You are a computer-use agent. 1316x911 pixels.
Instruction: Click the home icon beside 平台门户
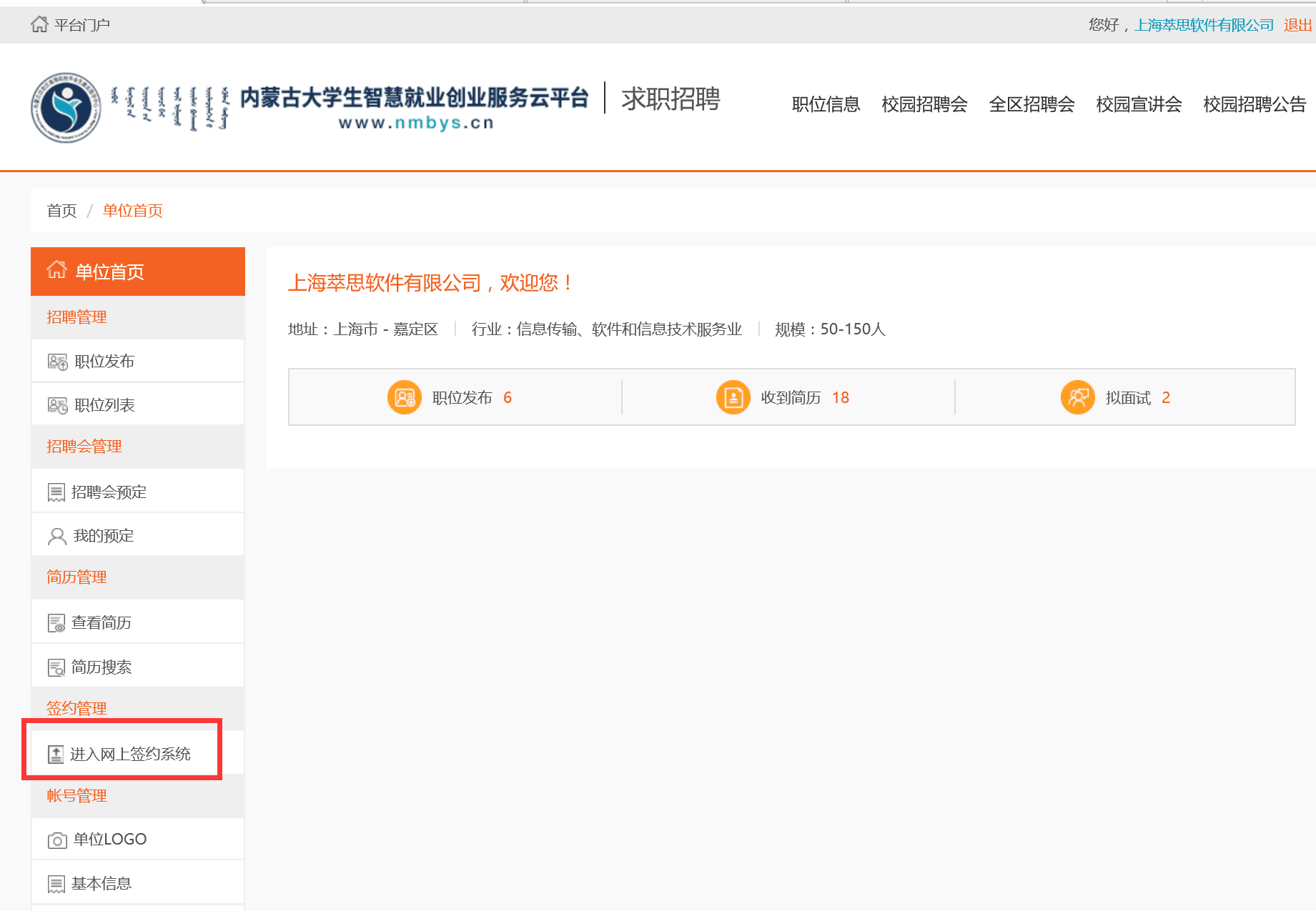point(39,24)
